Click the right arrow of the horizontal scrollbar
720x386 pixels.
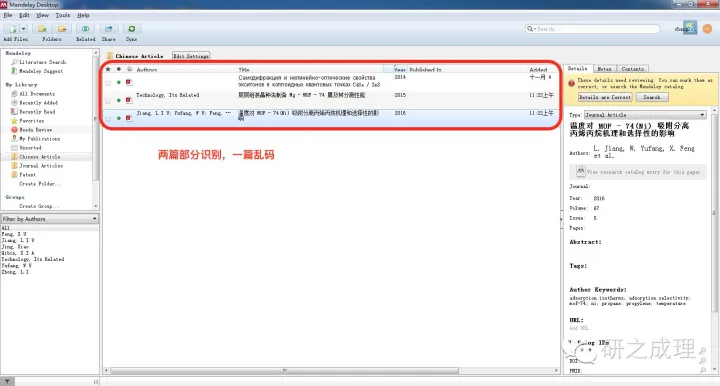point(557,370)
